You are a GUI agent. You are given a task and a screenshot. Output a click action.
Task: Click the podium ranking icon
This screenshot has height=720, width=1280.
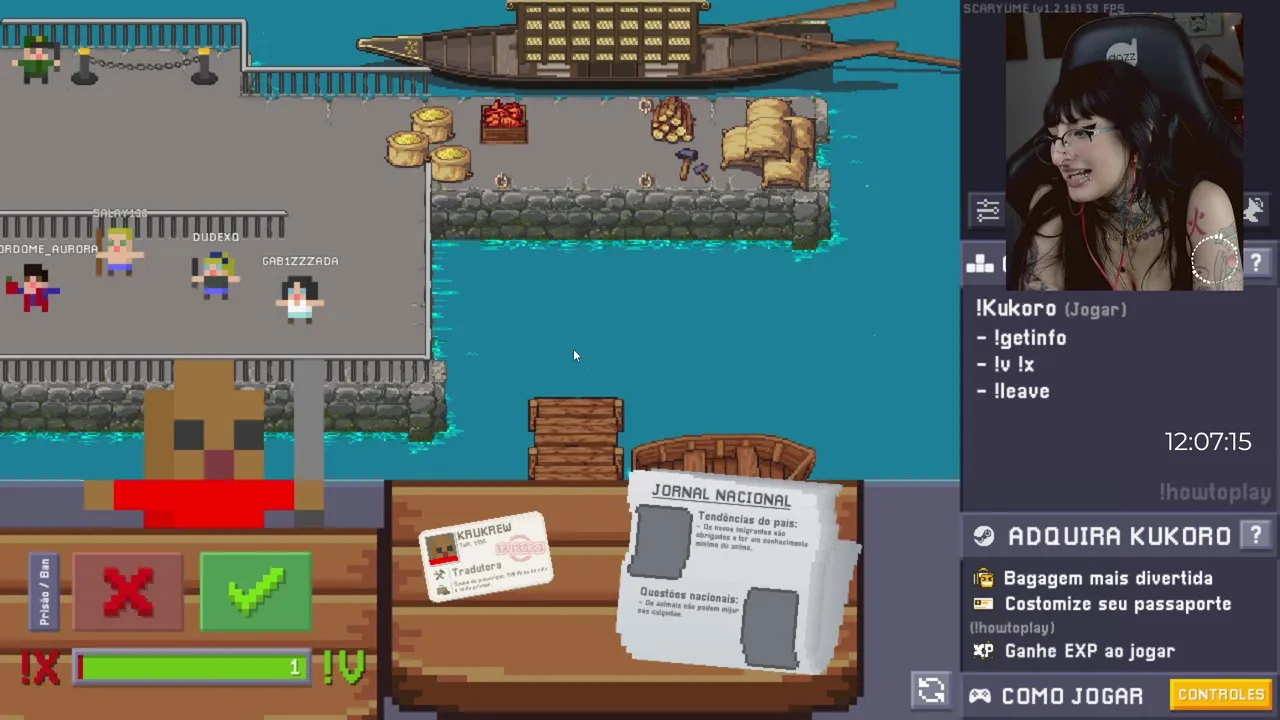980,264
